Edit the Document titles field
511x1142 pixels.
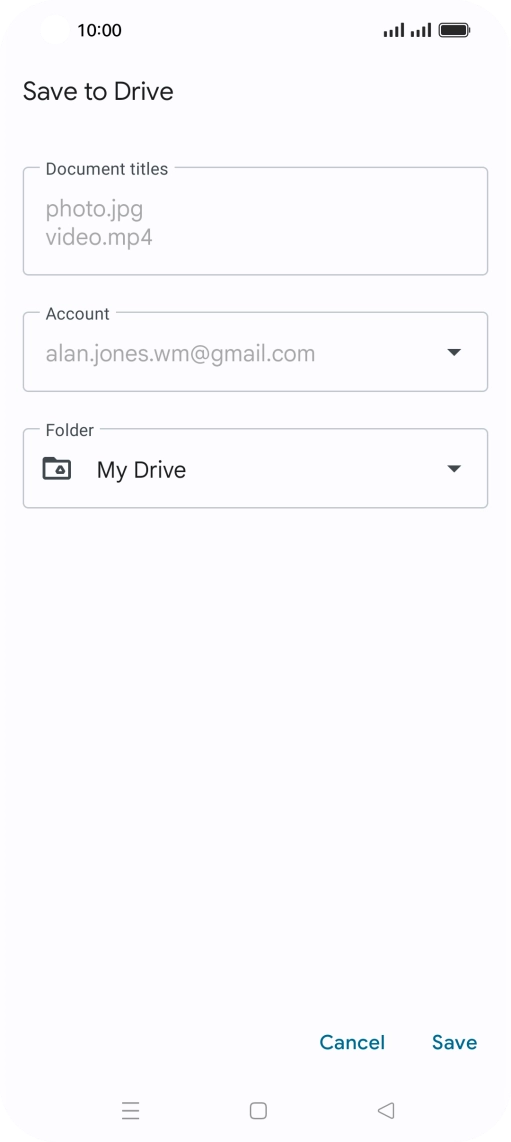tap(256, 221)
